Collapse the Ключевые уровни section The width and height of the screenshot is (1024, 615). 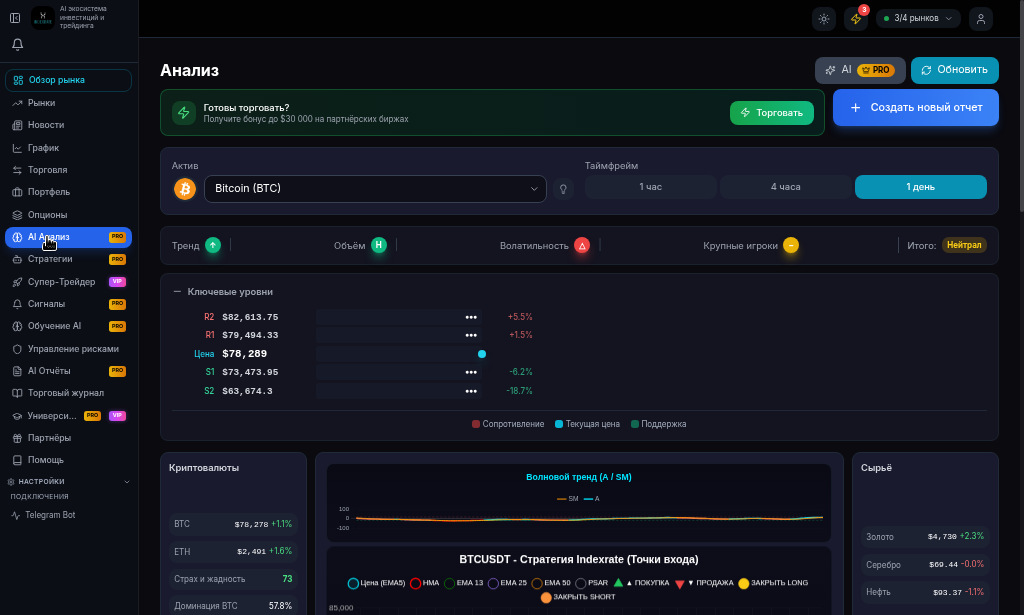[x=177, y=292]
